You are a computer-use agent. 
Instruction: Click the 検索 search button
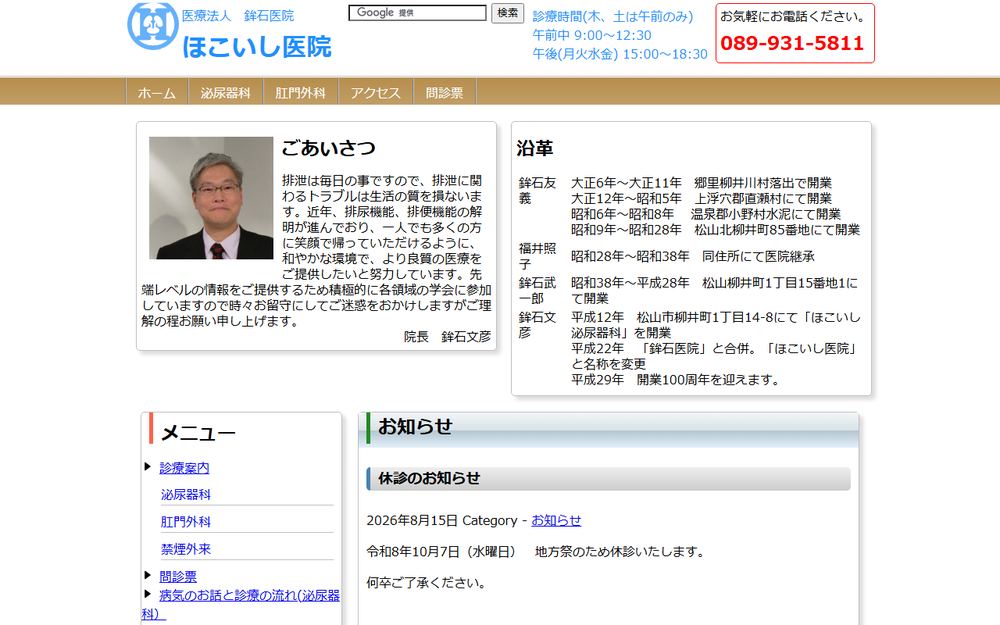(x=508, y=13)
